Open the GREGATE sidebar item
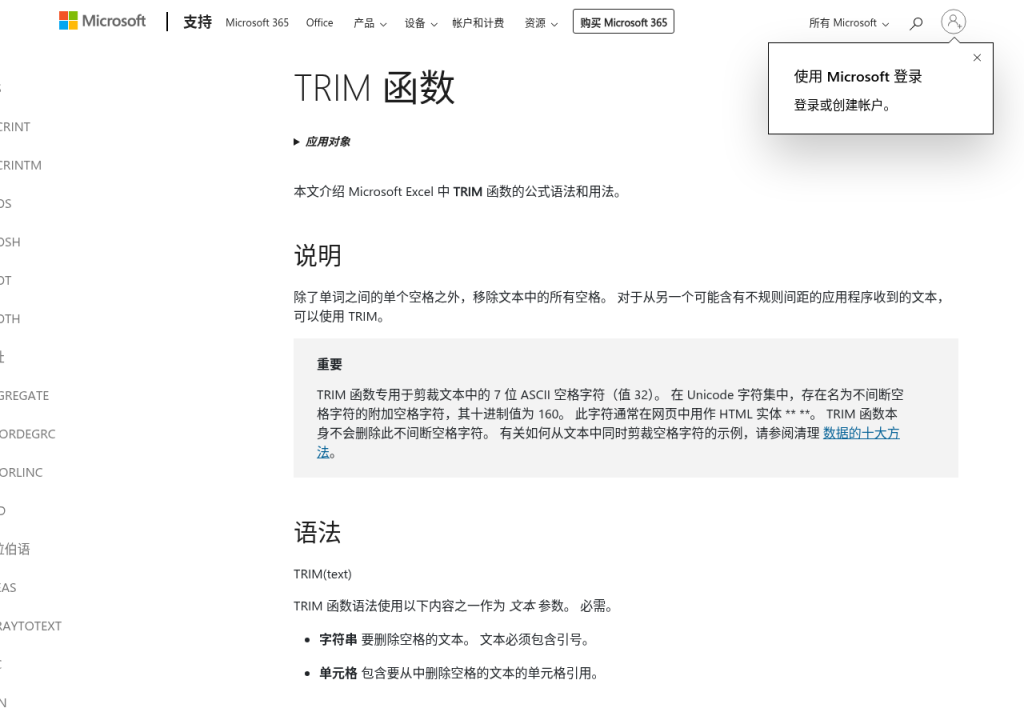1024x720 pixels. (x=24, y=395)
